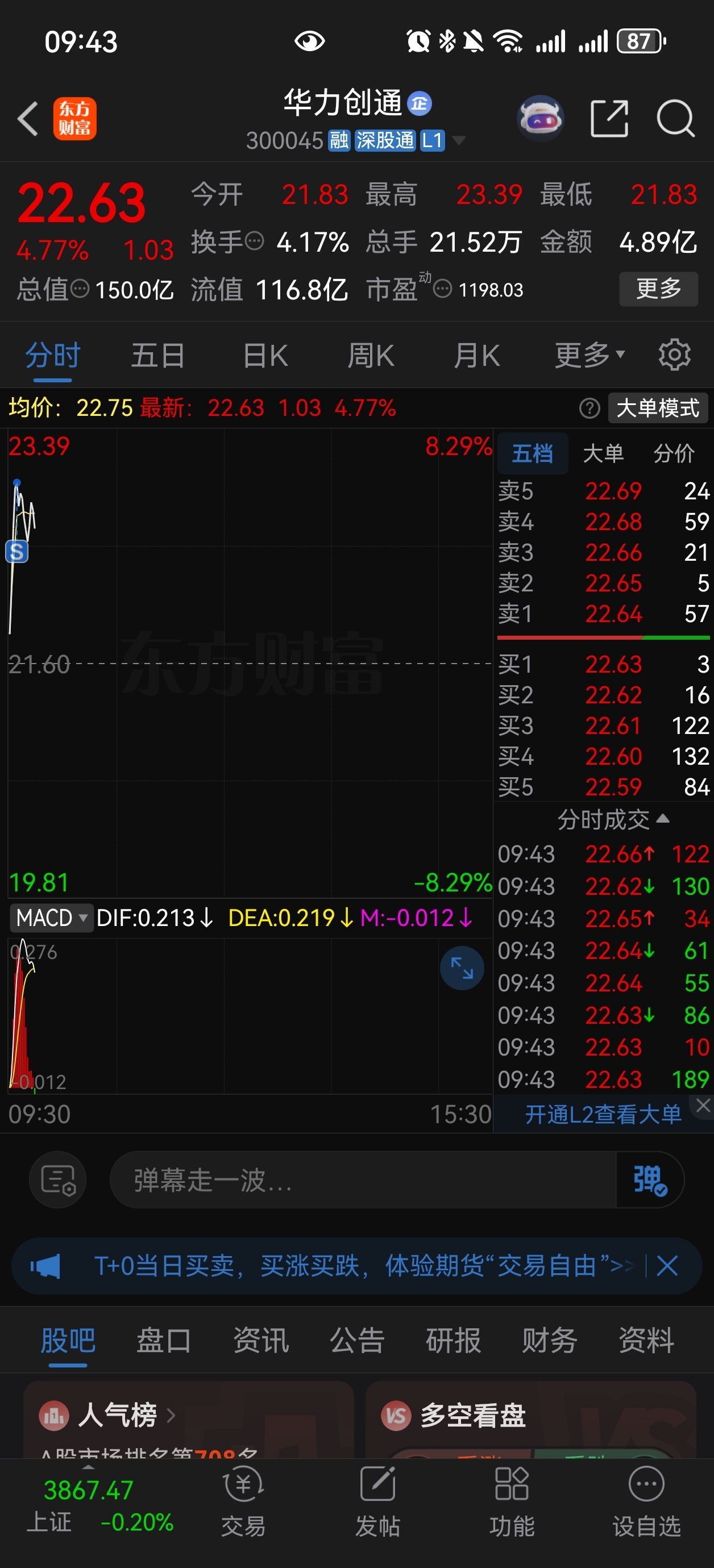Collapse the 分时成交 list
Viewport: 714px width, 1568px height.
click(x=613, y=820)
